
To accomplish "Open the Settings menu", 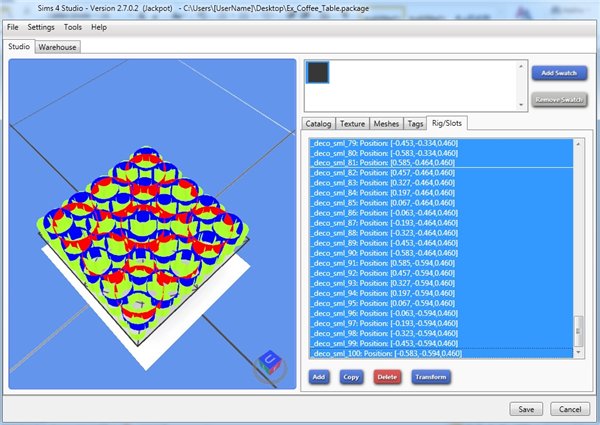I will coord(41,27).
